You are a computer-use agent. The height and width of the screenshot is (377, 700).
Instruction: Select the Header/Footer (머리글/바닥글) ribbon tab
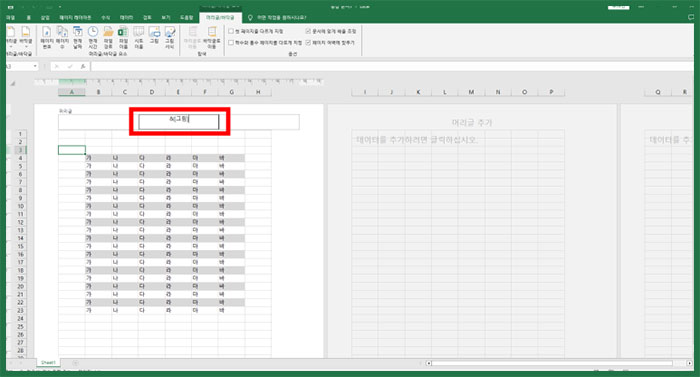(x=221, y=17)
